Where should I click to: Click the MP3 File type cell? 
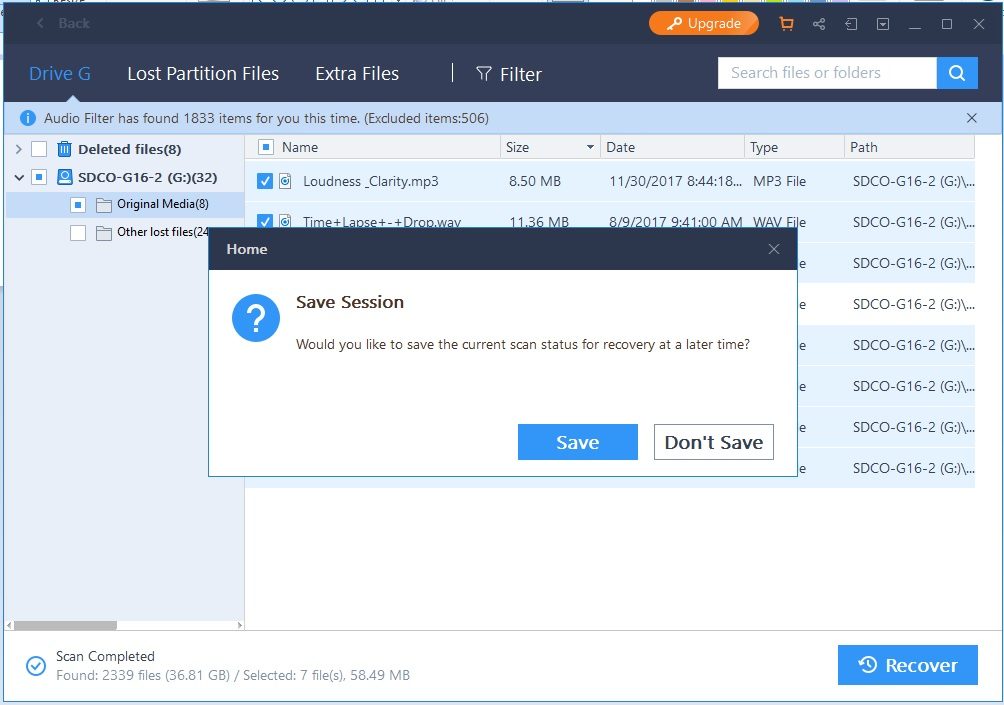coord(779,181)
